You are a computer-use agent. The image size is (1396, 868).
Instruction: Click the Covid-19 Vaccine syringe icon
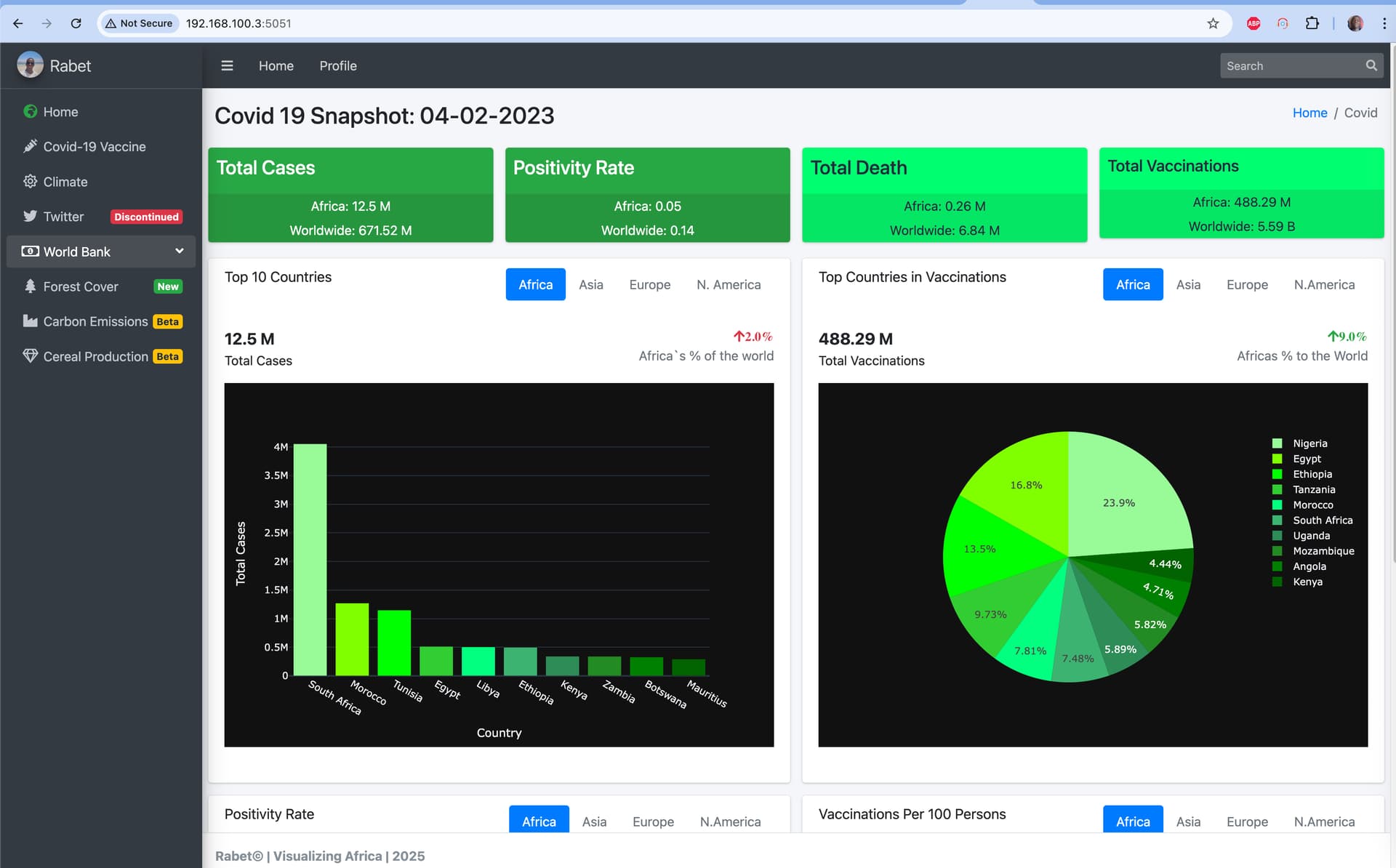(x=30, y=146)
